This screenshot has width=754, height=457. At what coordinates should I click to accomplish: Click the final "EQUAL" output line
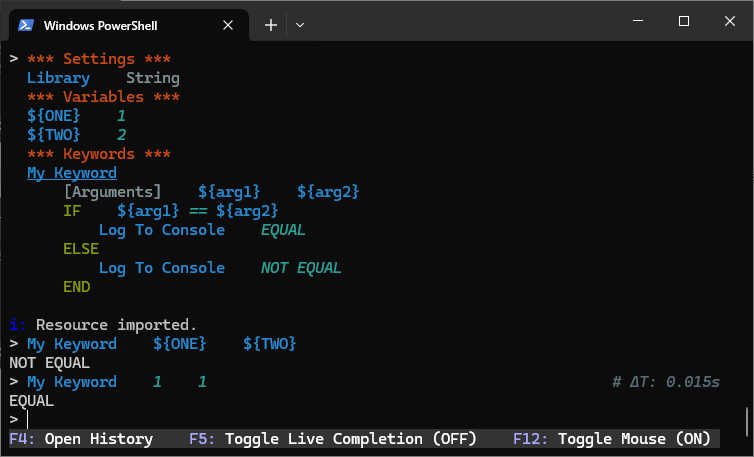coord(31,401)
